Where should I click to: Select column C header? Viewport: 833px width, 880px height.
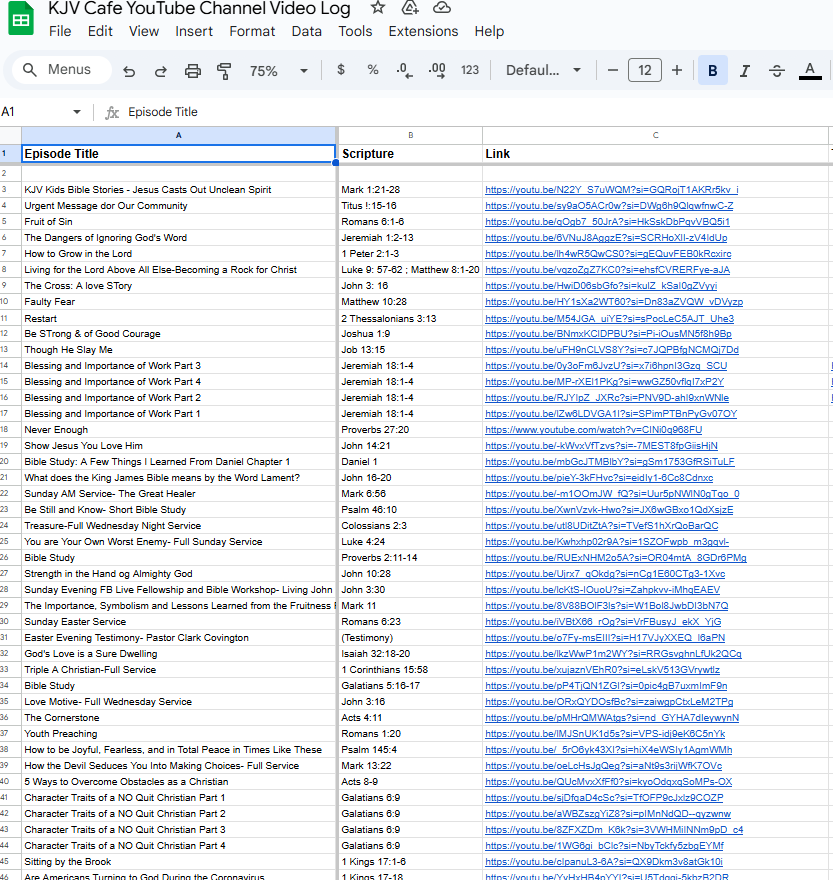(x=655, y=135)
